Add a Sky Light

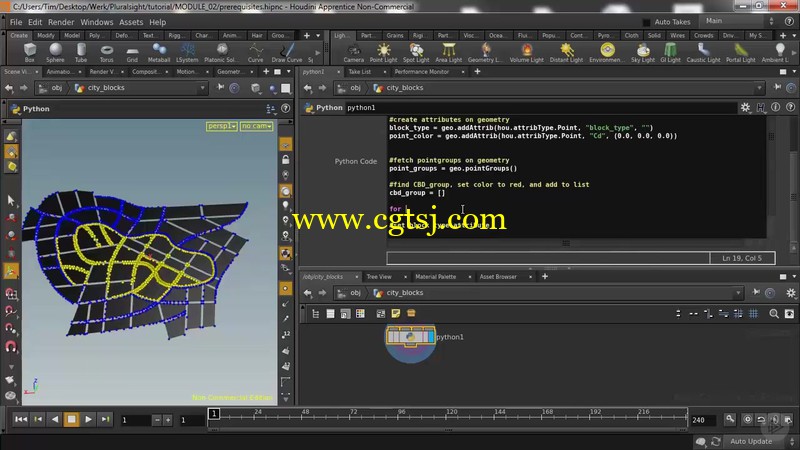[x=643, y=53]
